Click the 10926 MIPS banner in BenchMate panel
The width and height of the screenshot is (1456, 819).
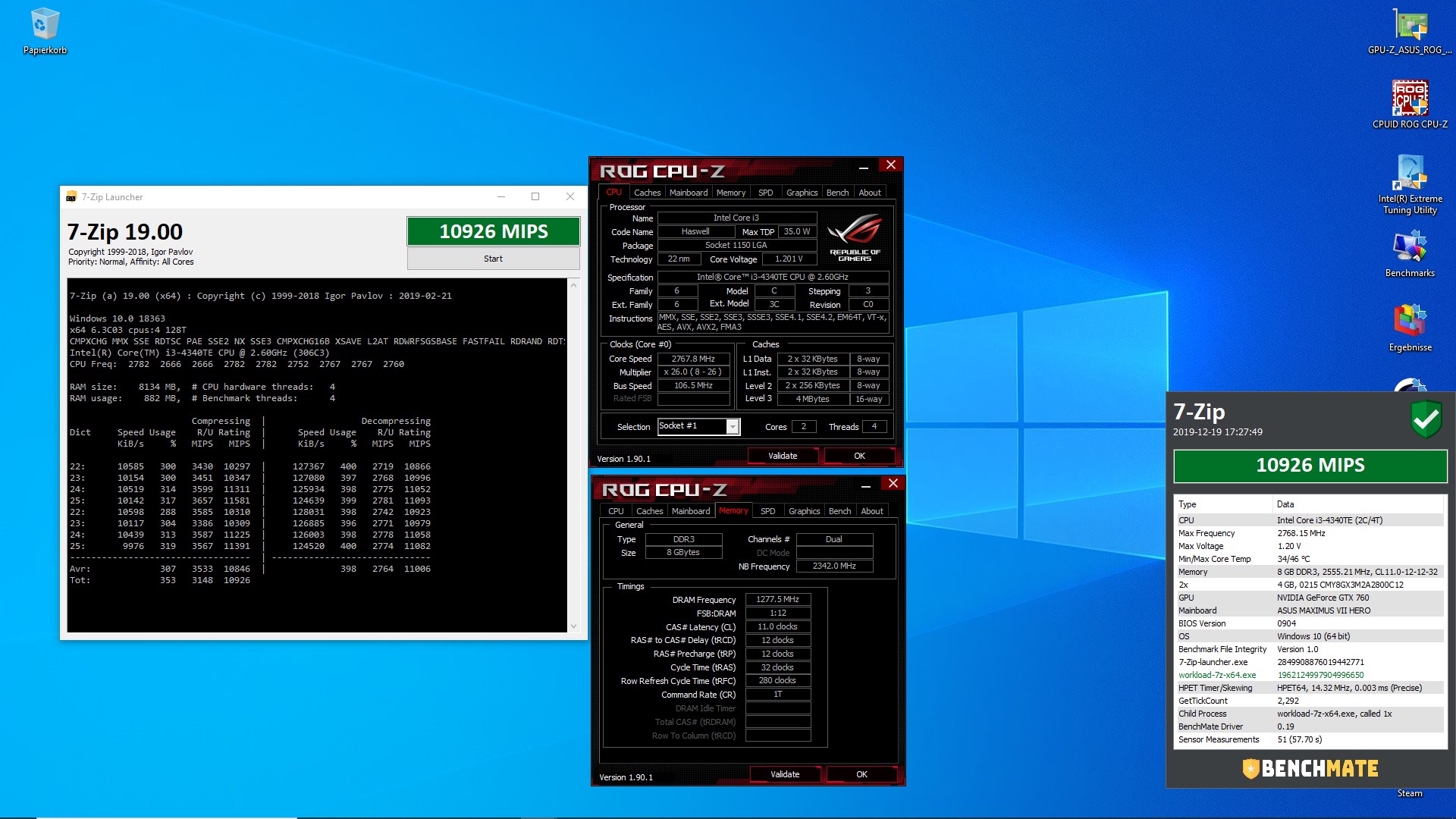pos(1310,466)
